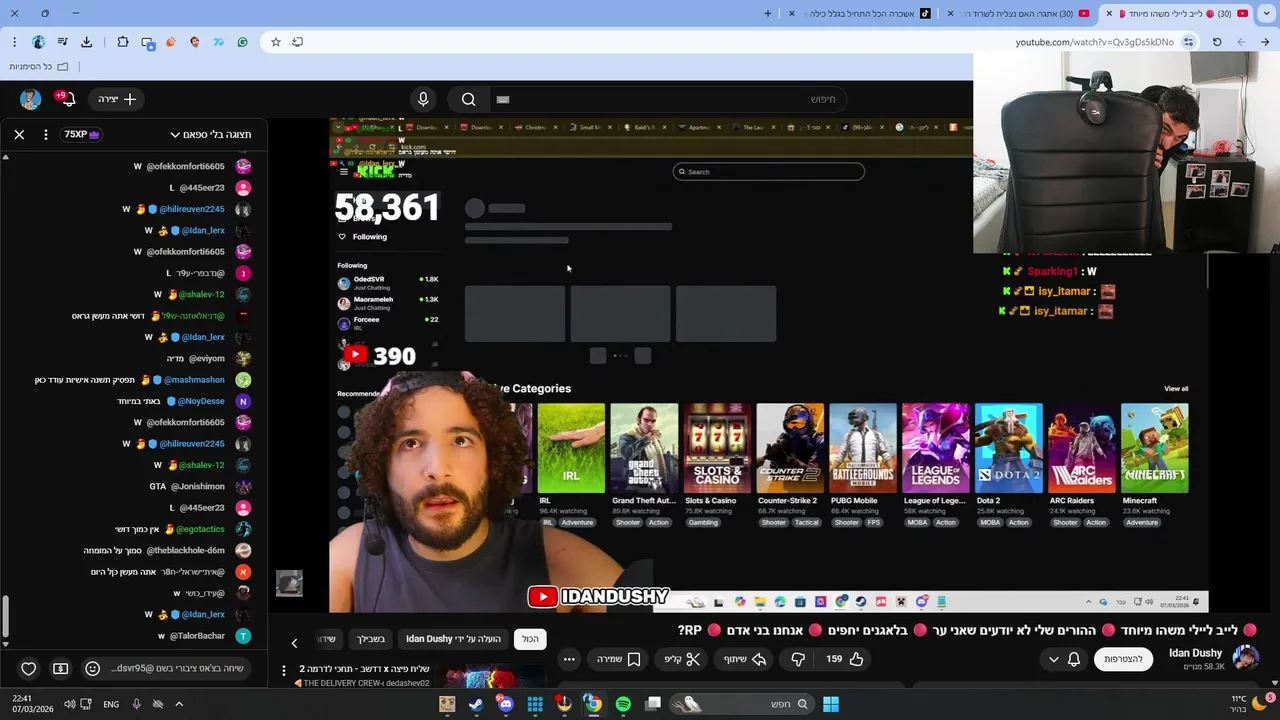Expand the chat view mode dropdown

210,134
